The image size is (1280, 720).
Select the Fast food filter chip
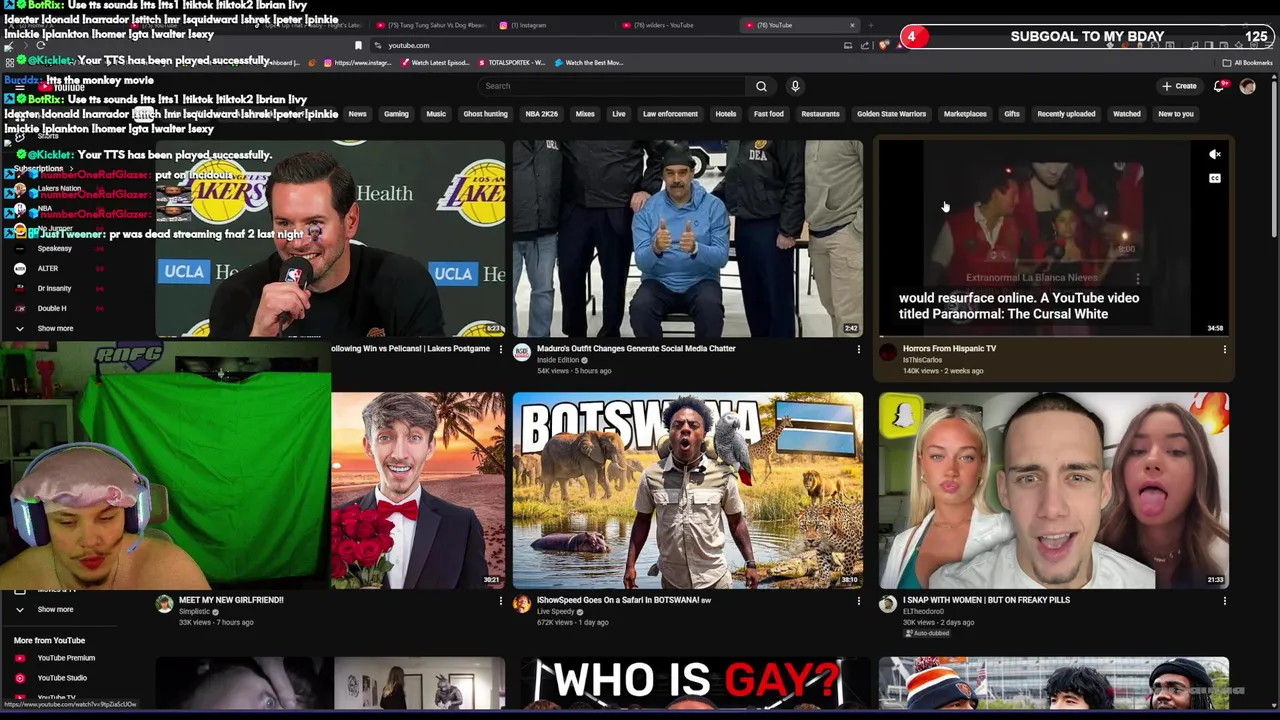pyautogui.click(x=769, y=114)
